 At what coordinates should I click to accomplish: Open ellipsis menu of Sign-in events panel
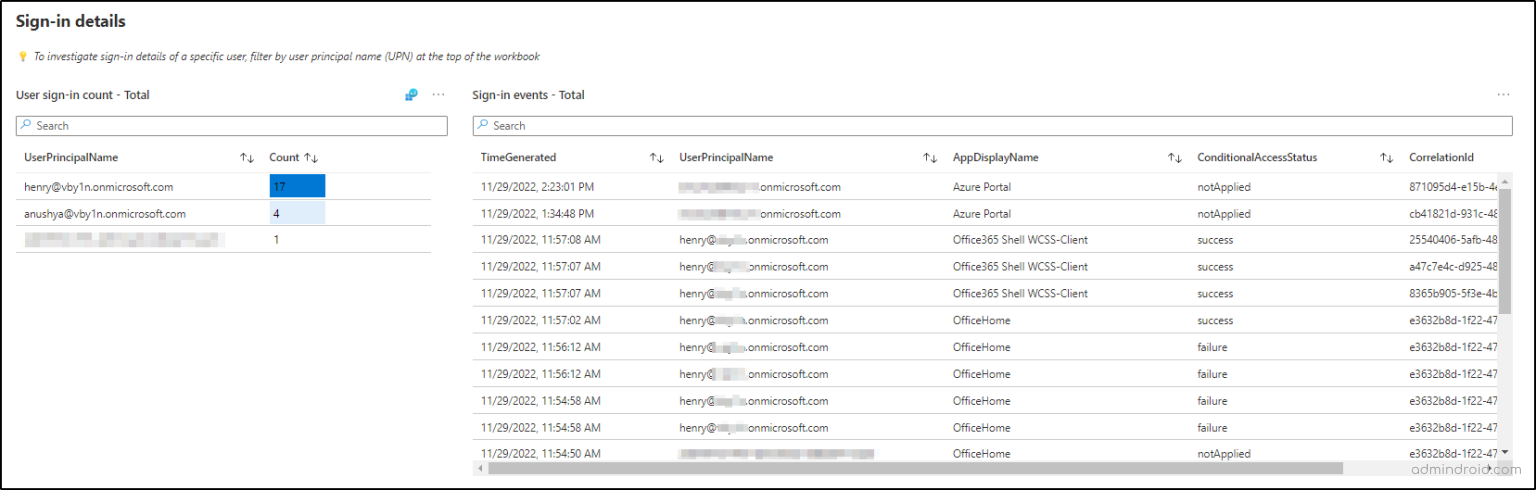pos(1503,95)
